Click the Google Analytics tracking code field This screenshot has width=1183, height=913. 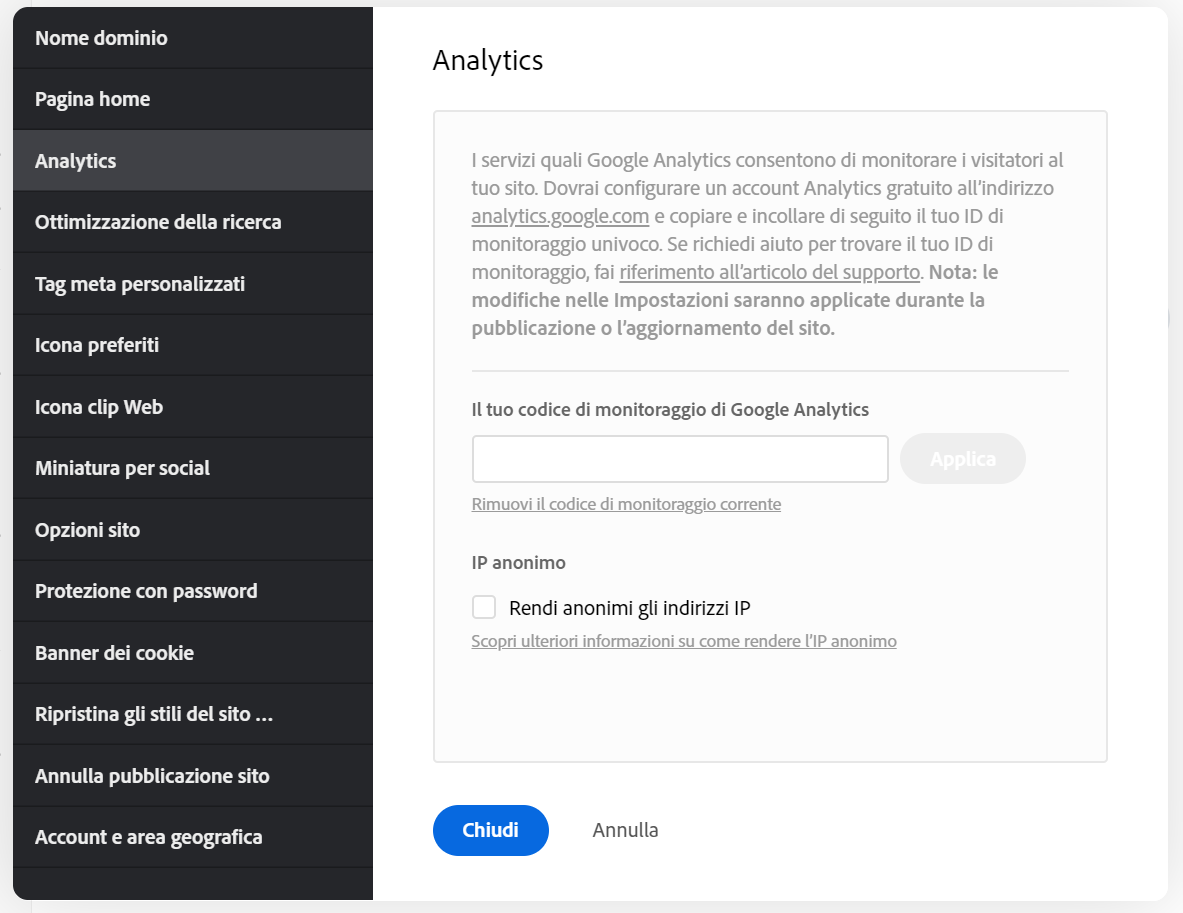pos(680,458)
